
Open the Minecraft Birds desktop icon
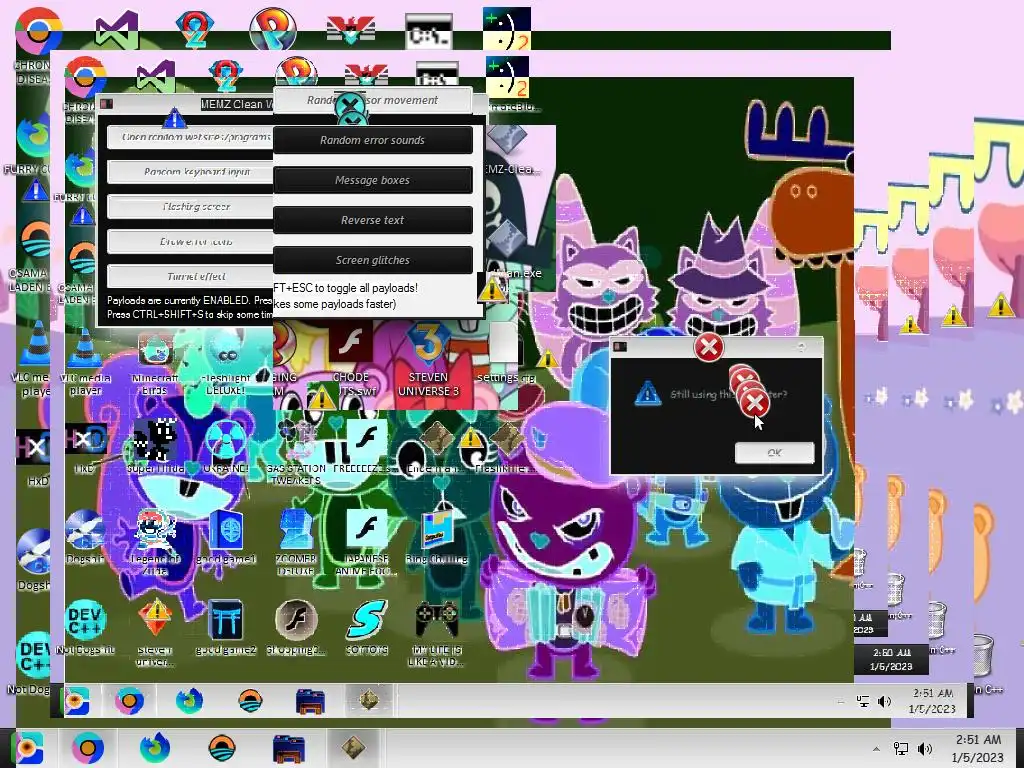tap(155, 363)
